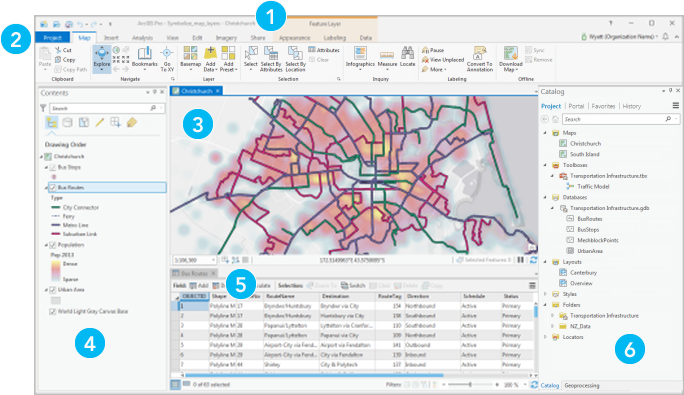Toggle World Light Gray Canvas Base checkbox

point(53,312)
